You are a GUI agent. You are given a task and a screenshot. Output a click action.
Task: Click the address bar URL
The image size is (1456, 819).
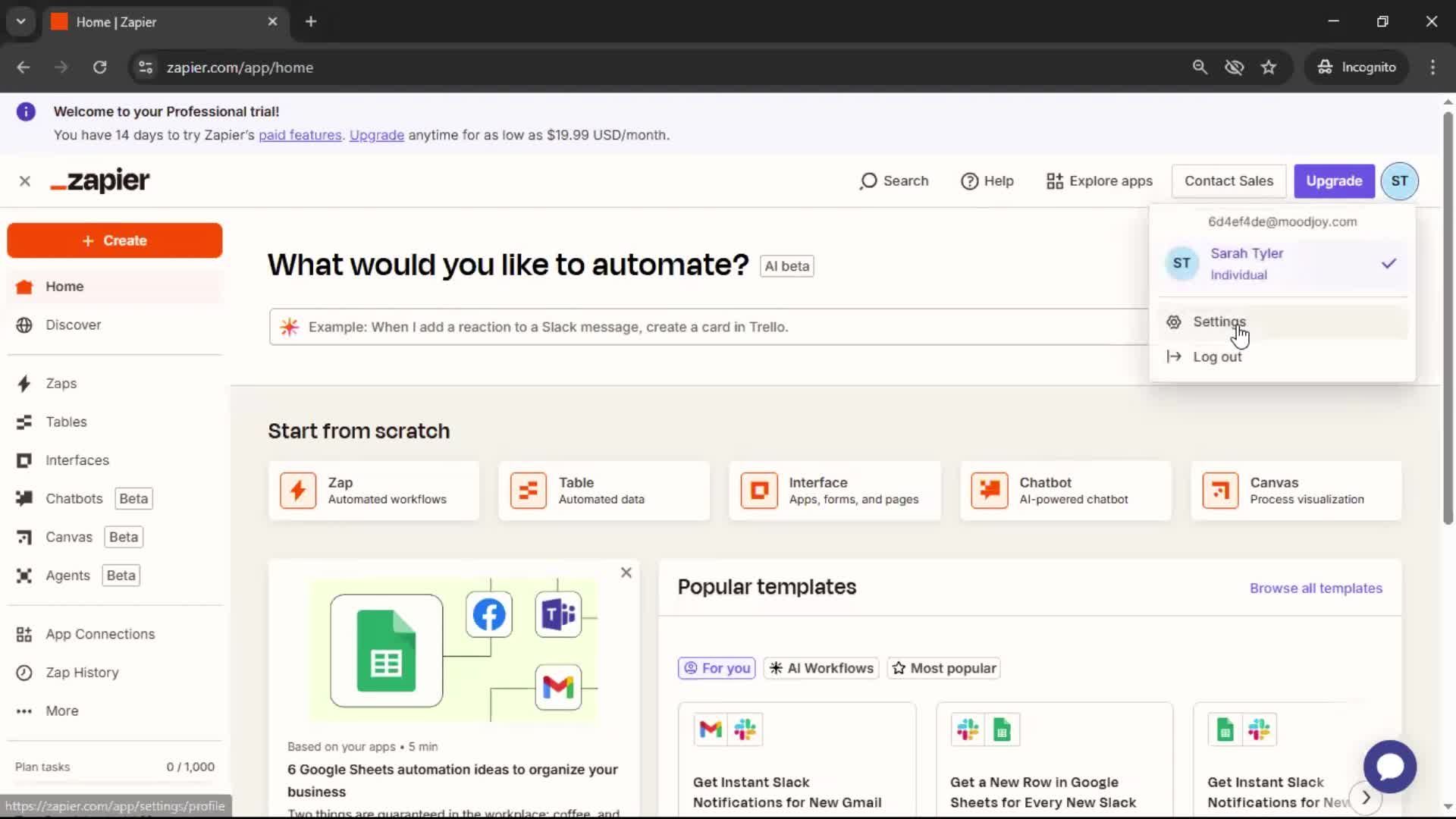240,67
